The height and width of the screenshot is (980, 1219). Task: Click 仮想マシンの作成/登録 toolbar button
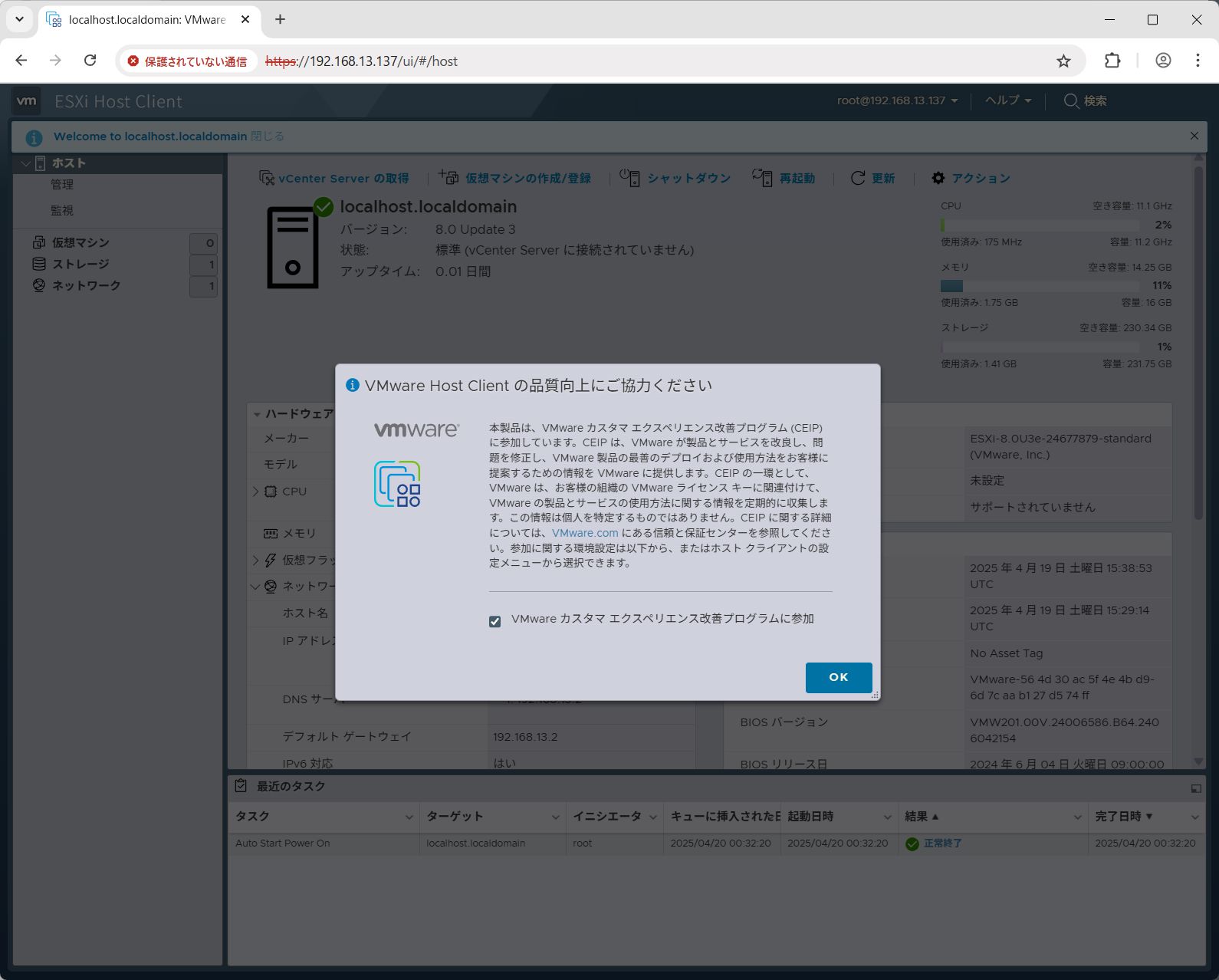tap(514, 178)
